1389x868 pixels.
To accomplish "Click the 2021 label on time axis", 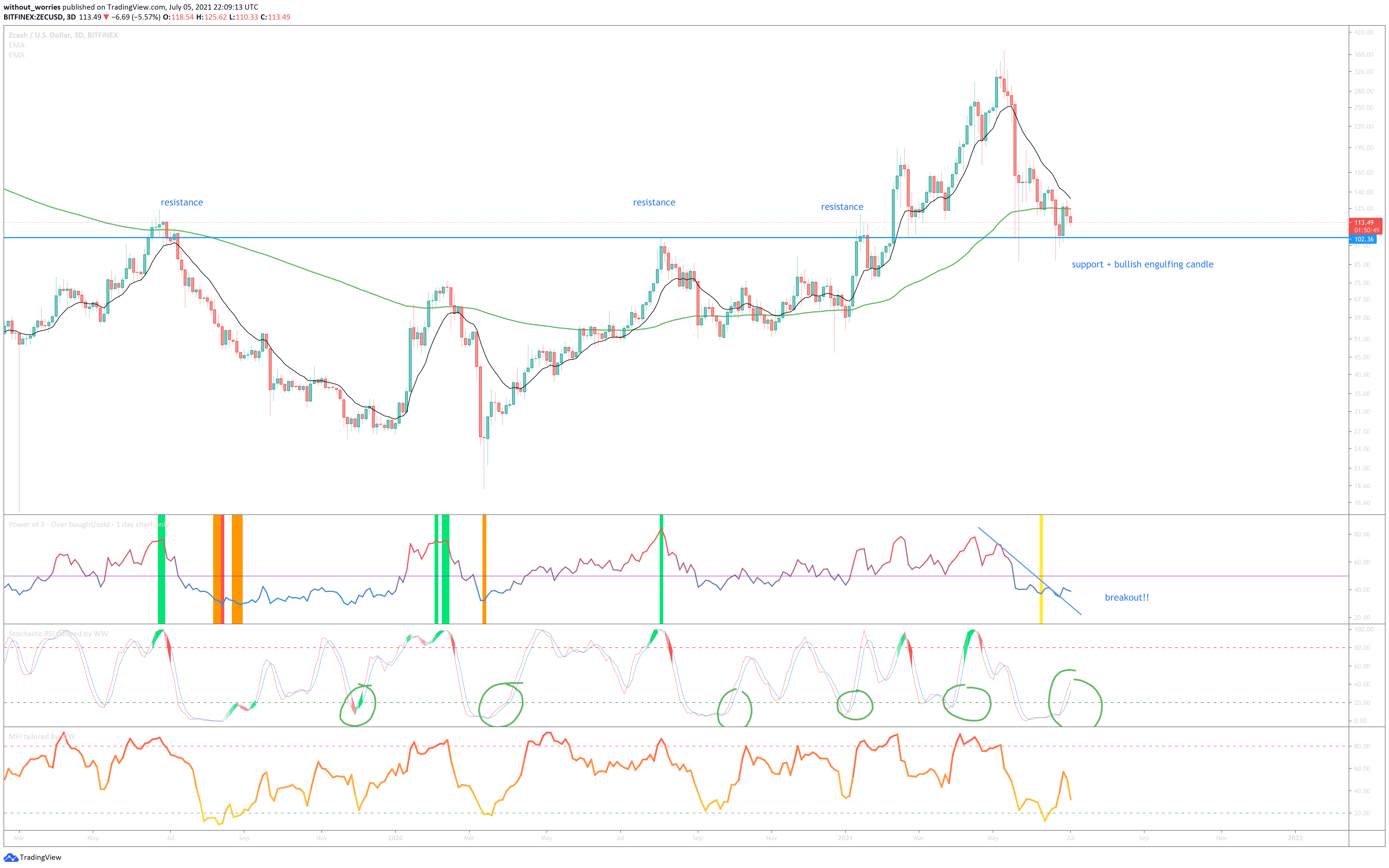I will (845, 838).
